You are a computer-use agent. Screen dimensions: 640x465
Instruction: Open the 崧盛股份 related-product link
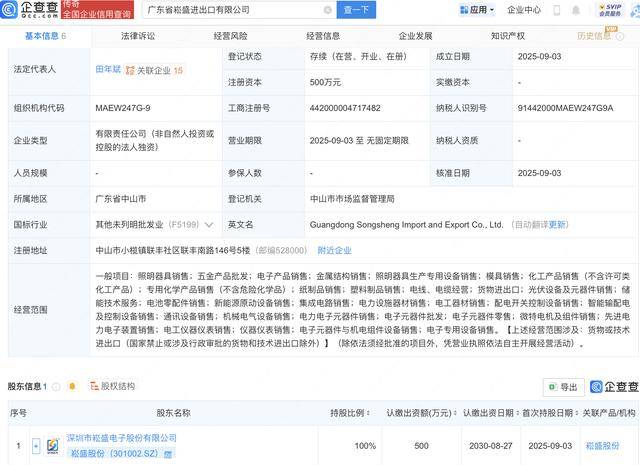point(602,446)
